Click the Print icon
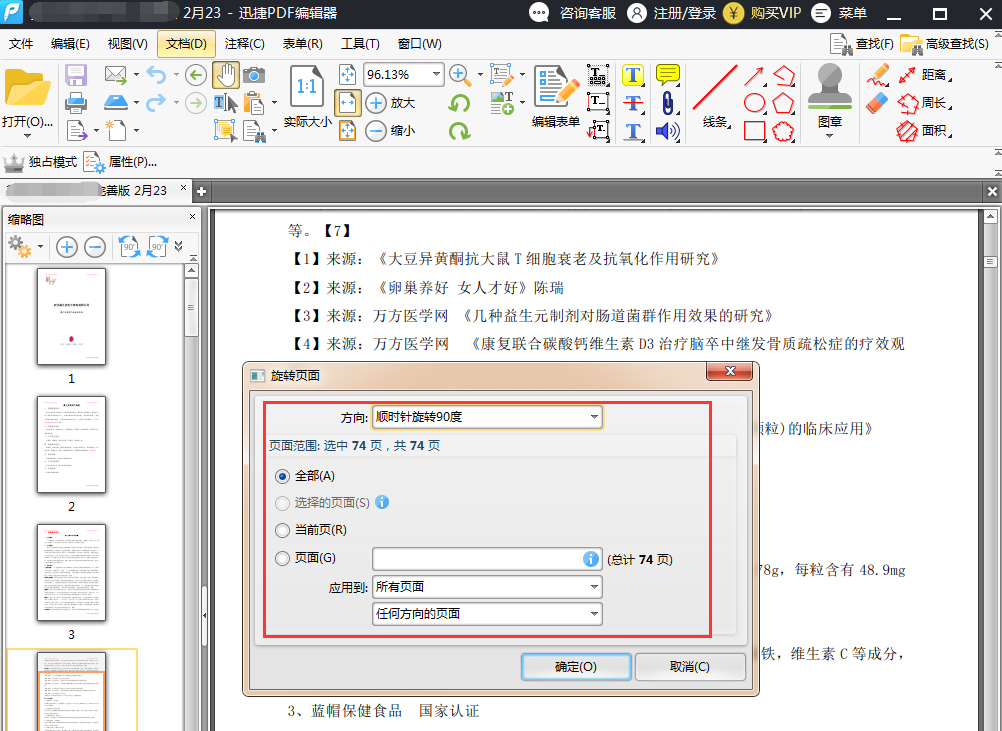This screenshot has height=731, width=1002. [x=76, y=102]
